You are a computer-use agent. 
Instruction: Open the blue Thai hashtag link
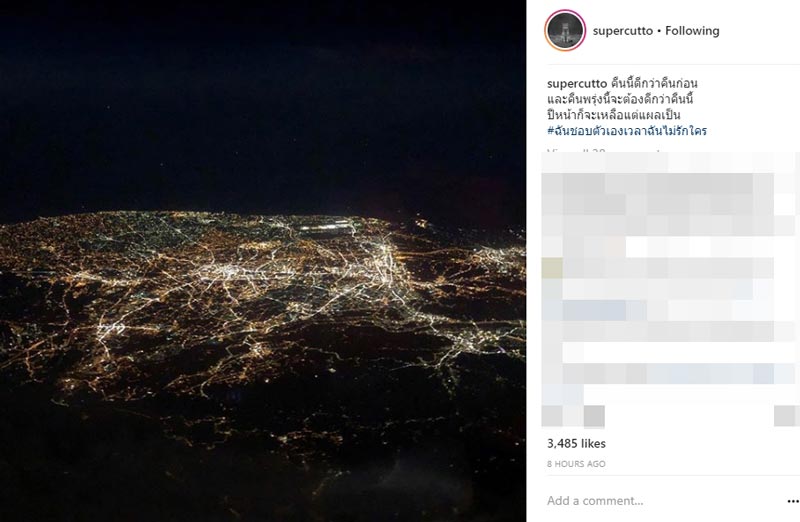[627, 131]
